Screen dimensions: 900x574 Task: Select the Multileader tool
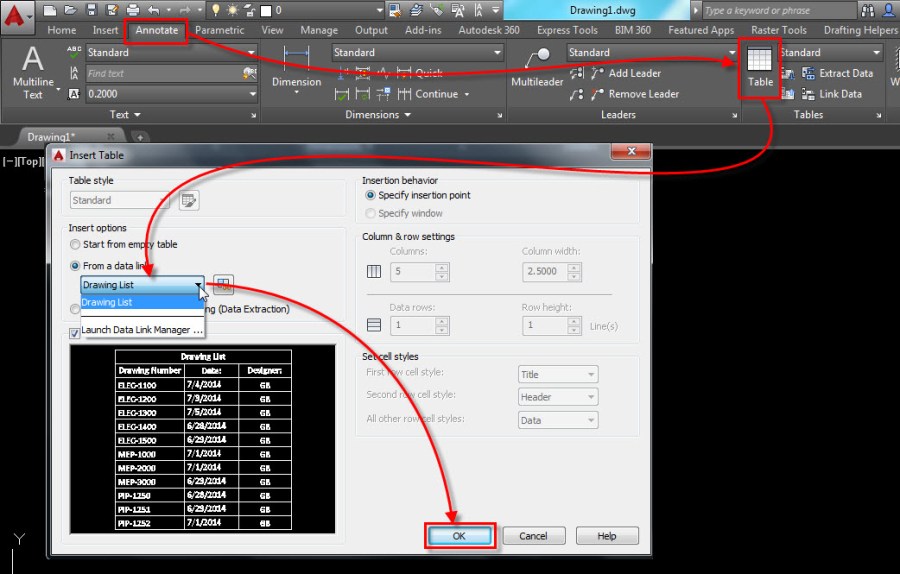point(537,68)
